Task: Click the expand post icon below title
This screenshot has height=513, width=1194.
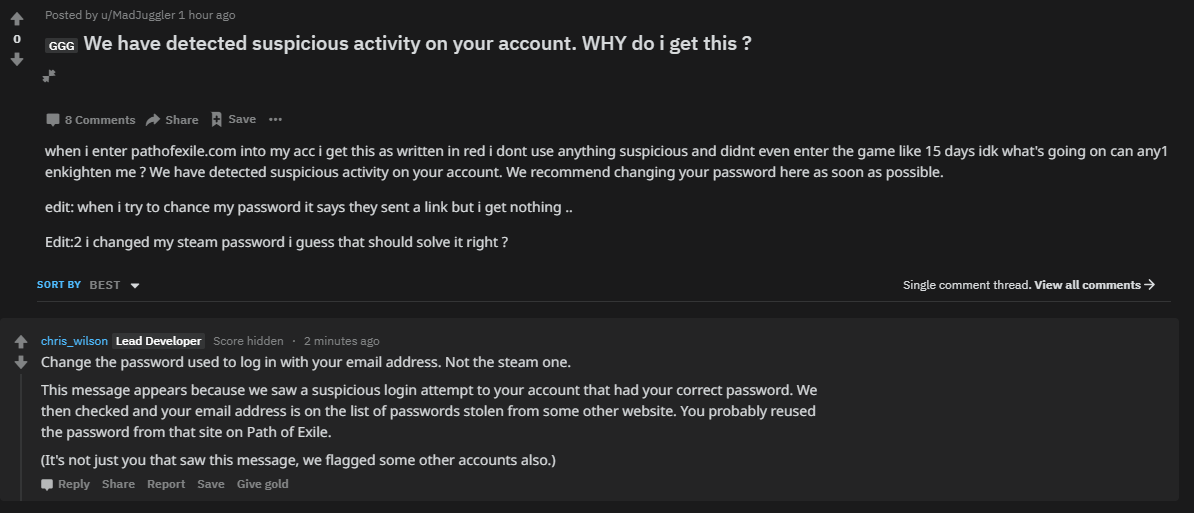Action: point(49,76)
